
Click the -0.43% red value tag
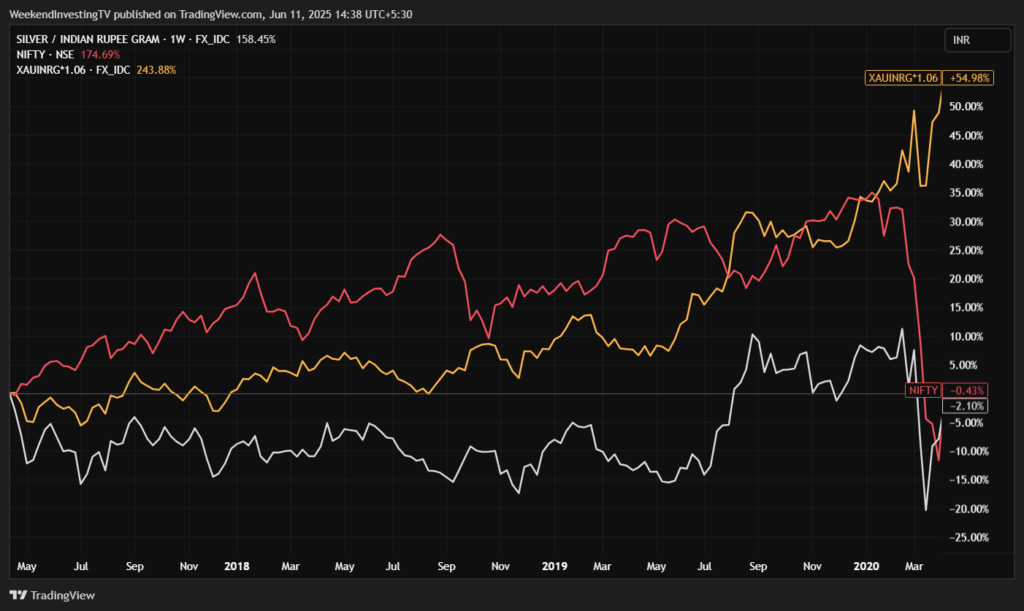[x=965, y=390]
